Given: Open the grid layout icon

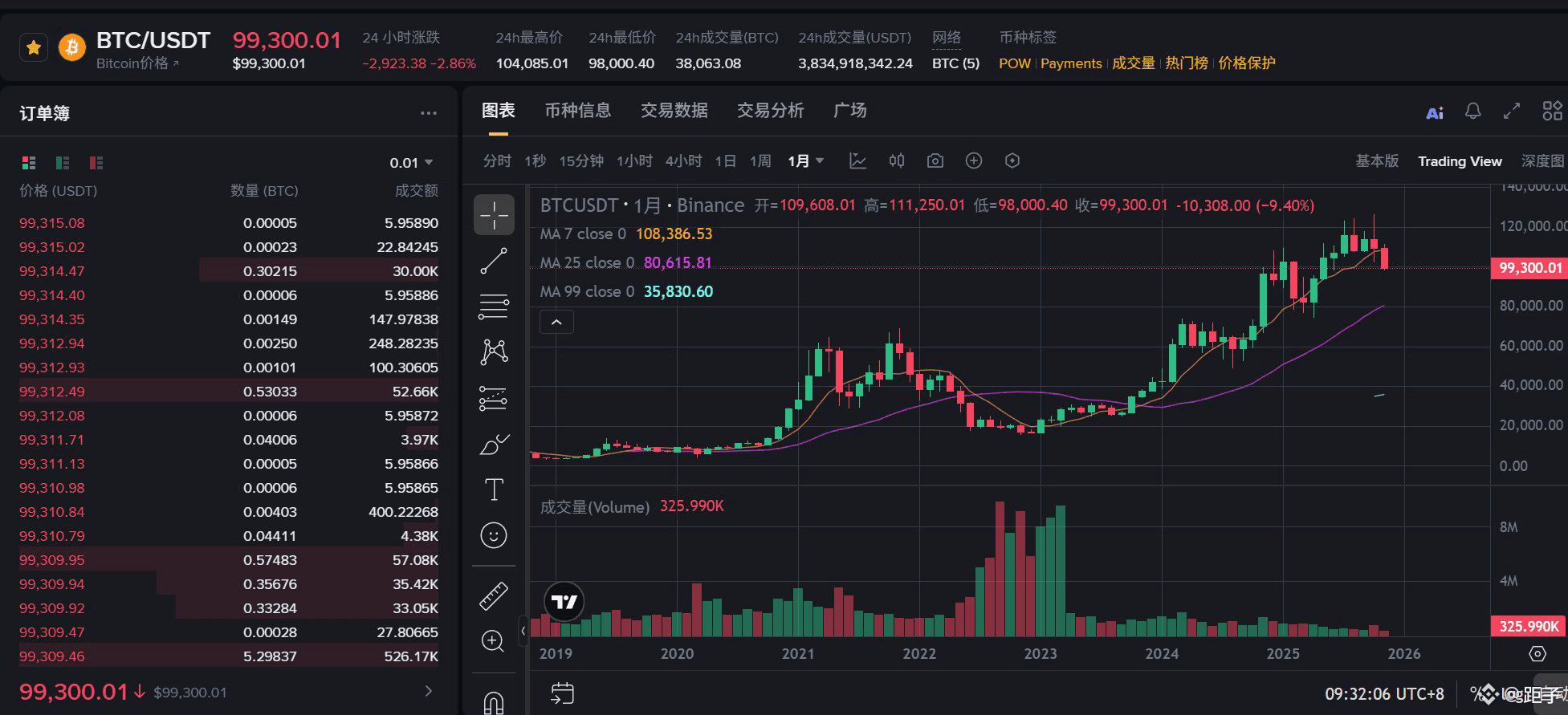Looking at the screenshot, I should pos(1553,112).
